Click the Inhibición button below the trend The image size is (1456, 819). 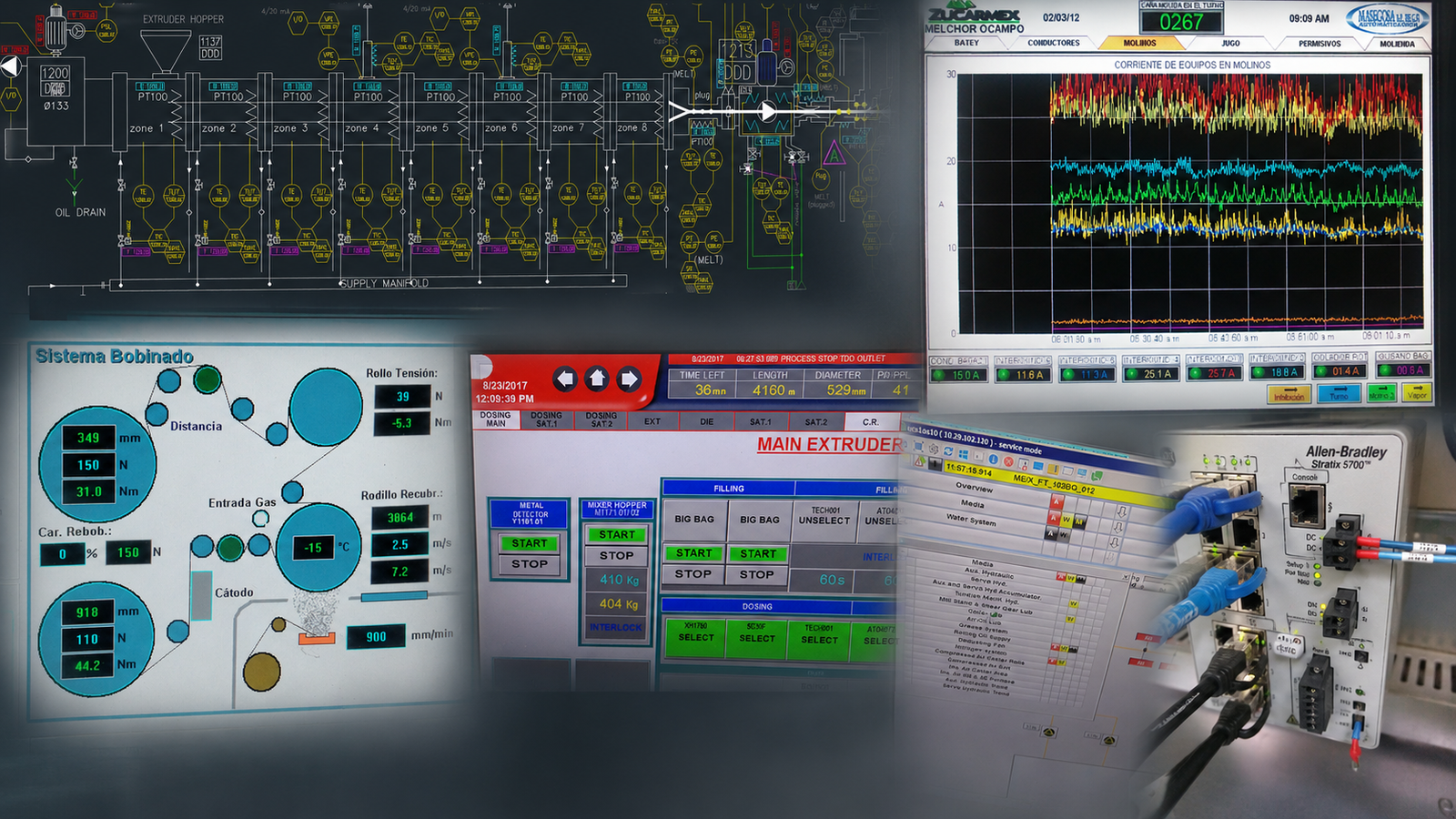(x=1289, y=395)
